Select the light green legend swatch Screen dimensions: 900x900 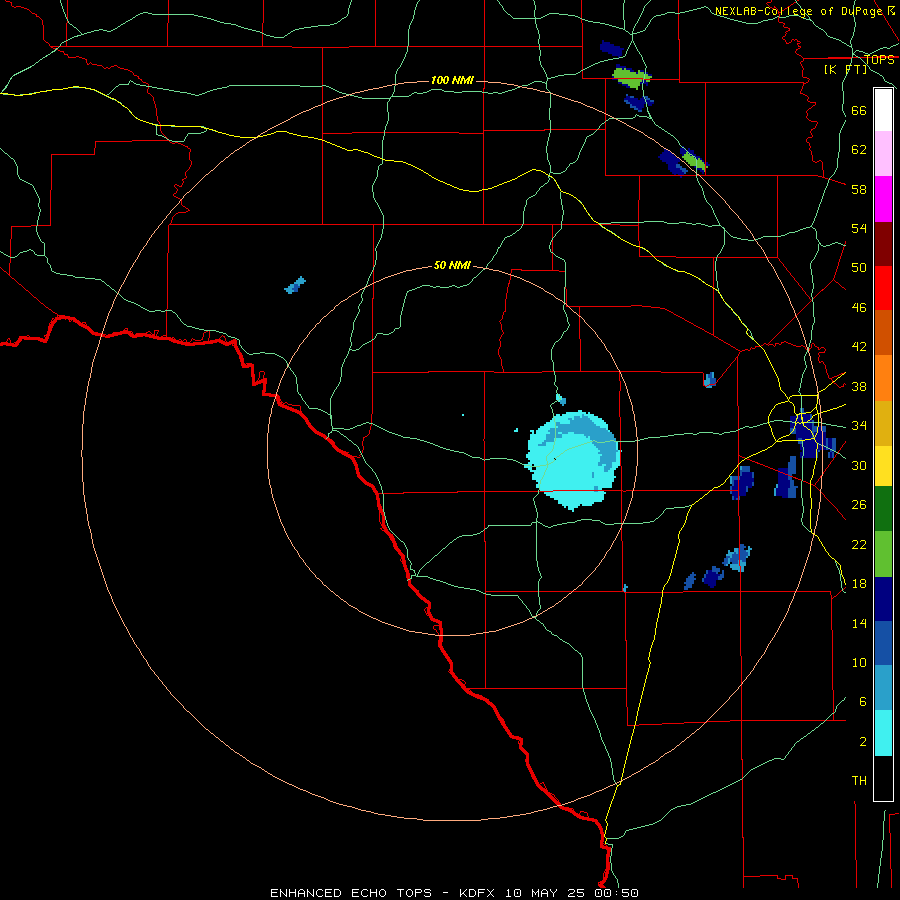(883, 554)
